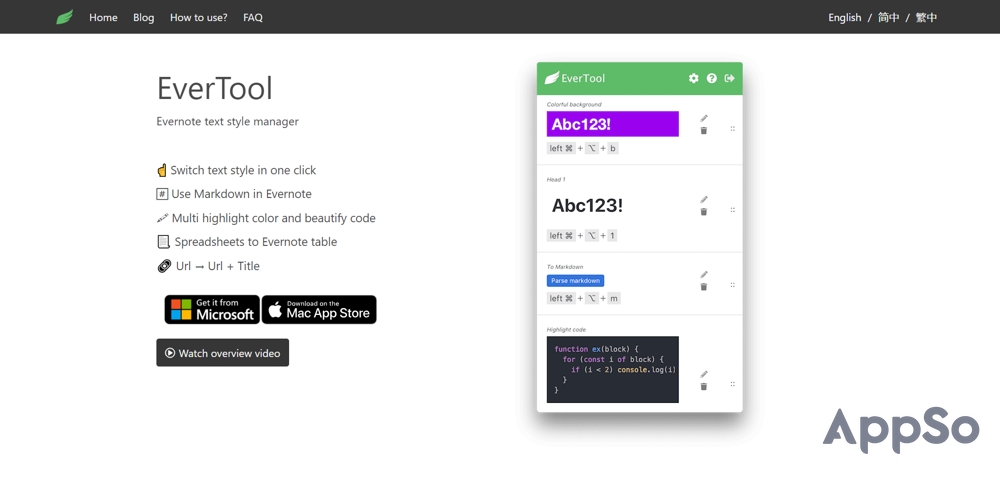The image size is (1000, 479).
Task: Click the purple Abc123! color preview
Action: click(612, 124)
